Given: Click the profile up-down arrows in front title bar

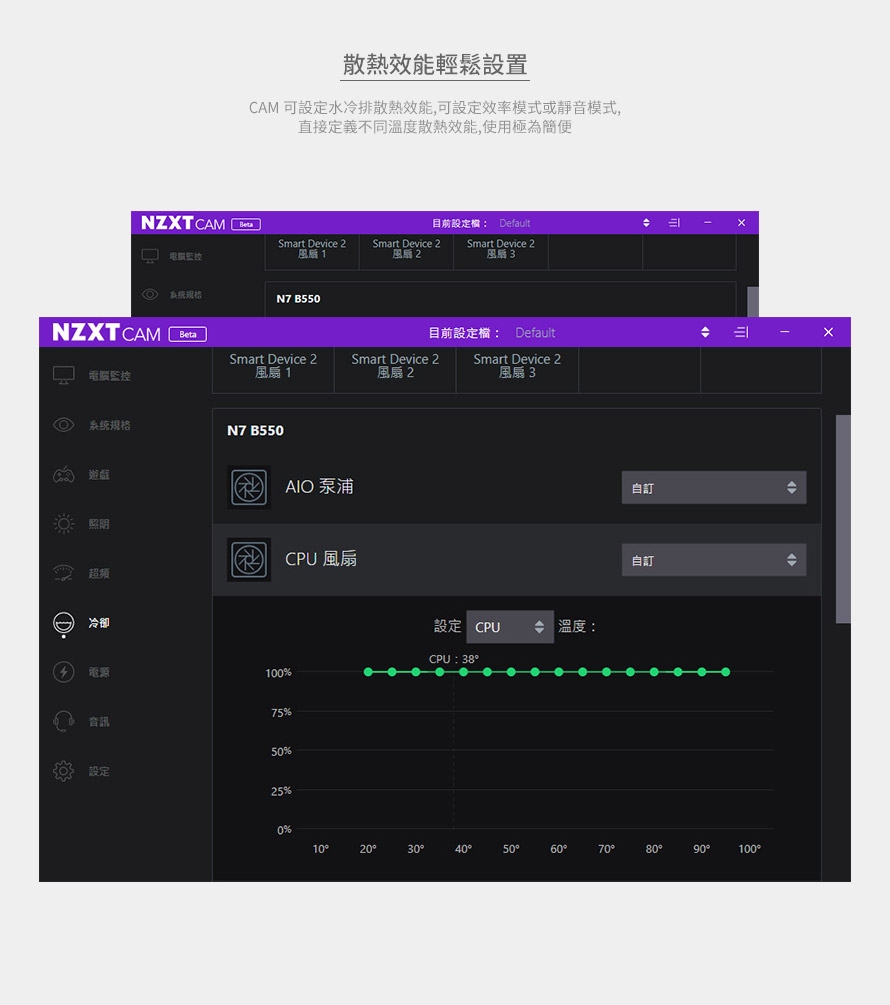Looking at the screenshot, I should [704, 332].
